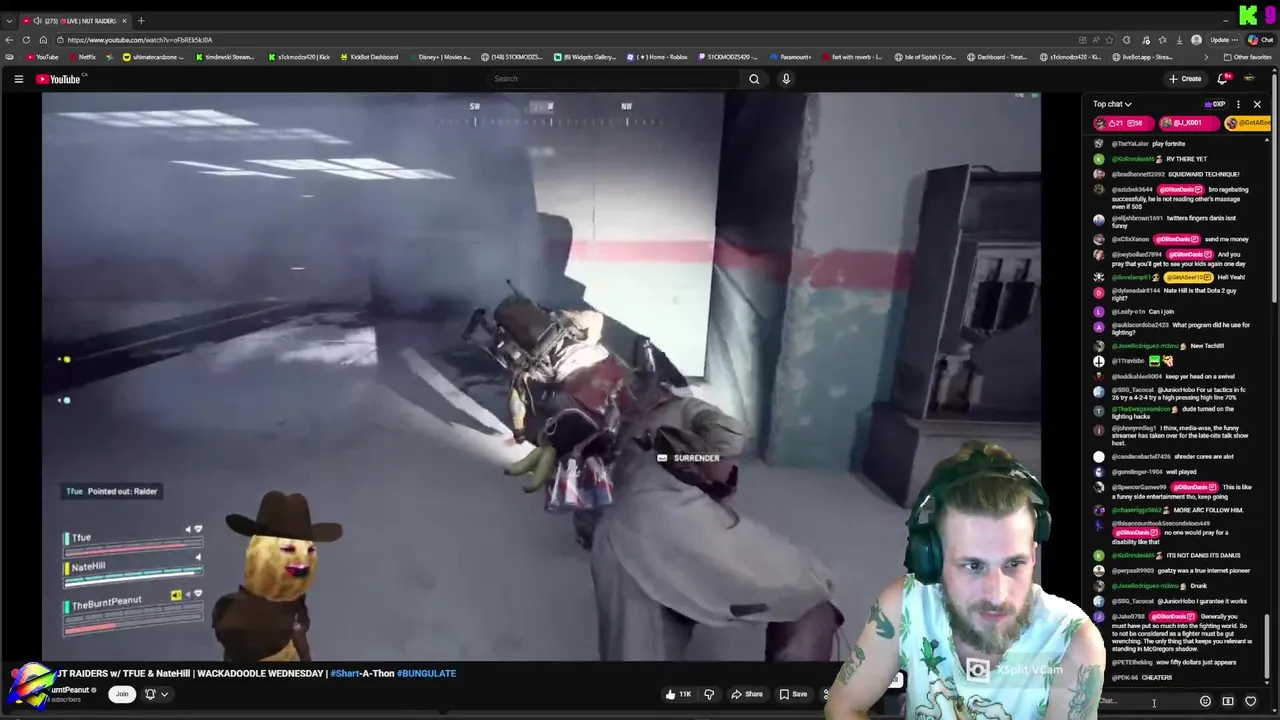
Task: Expand the Top chat mode dropdown
Action: [1112, 104]
